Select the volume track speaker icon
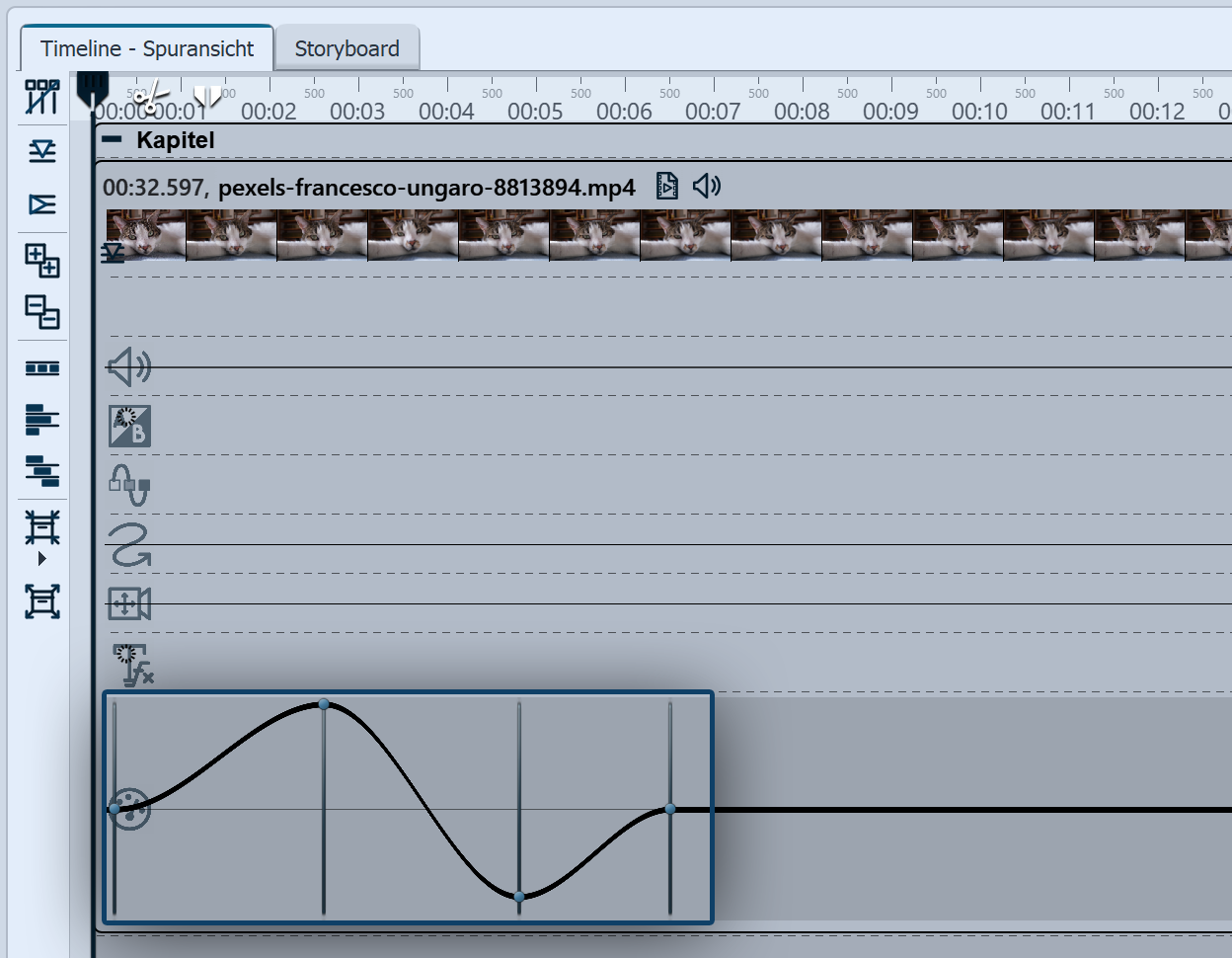Screen dimensions: 1232x958 128,367
